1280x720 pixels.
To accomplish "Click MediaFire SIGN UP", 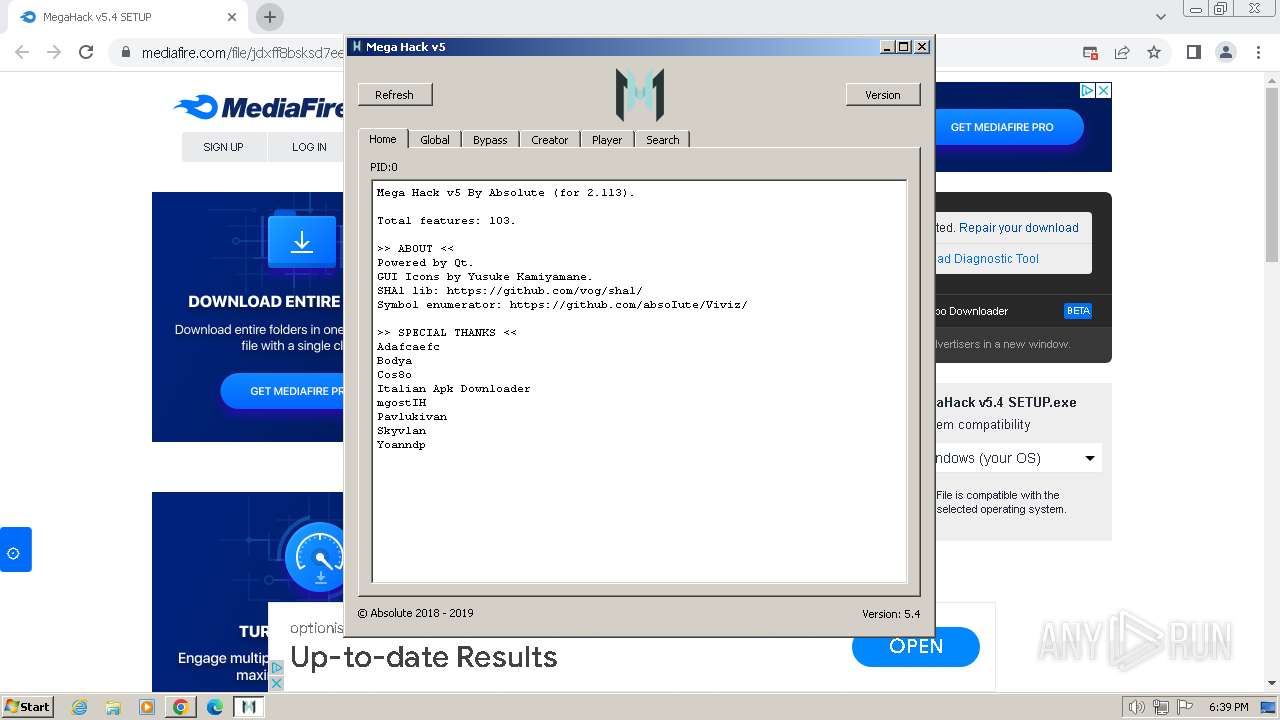I will [223, 147].
